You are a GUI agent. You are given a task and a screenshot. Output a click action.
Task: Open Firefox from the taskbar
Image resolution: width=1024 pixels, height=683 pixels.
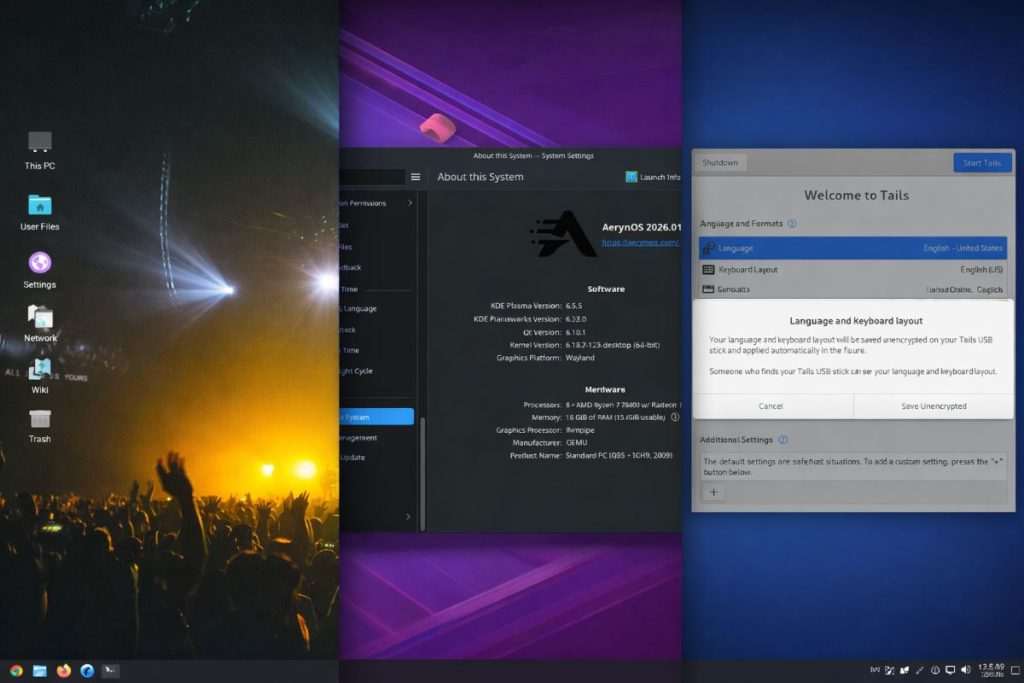(64, 670)
